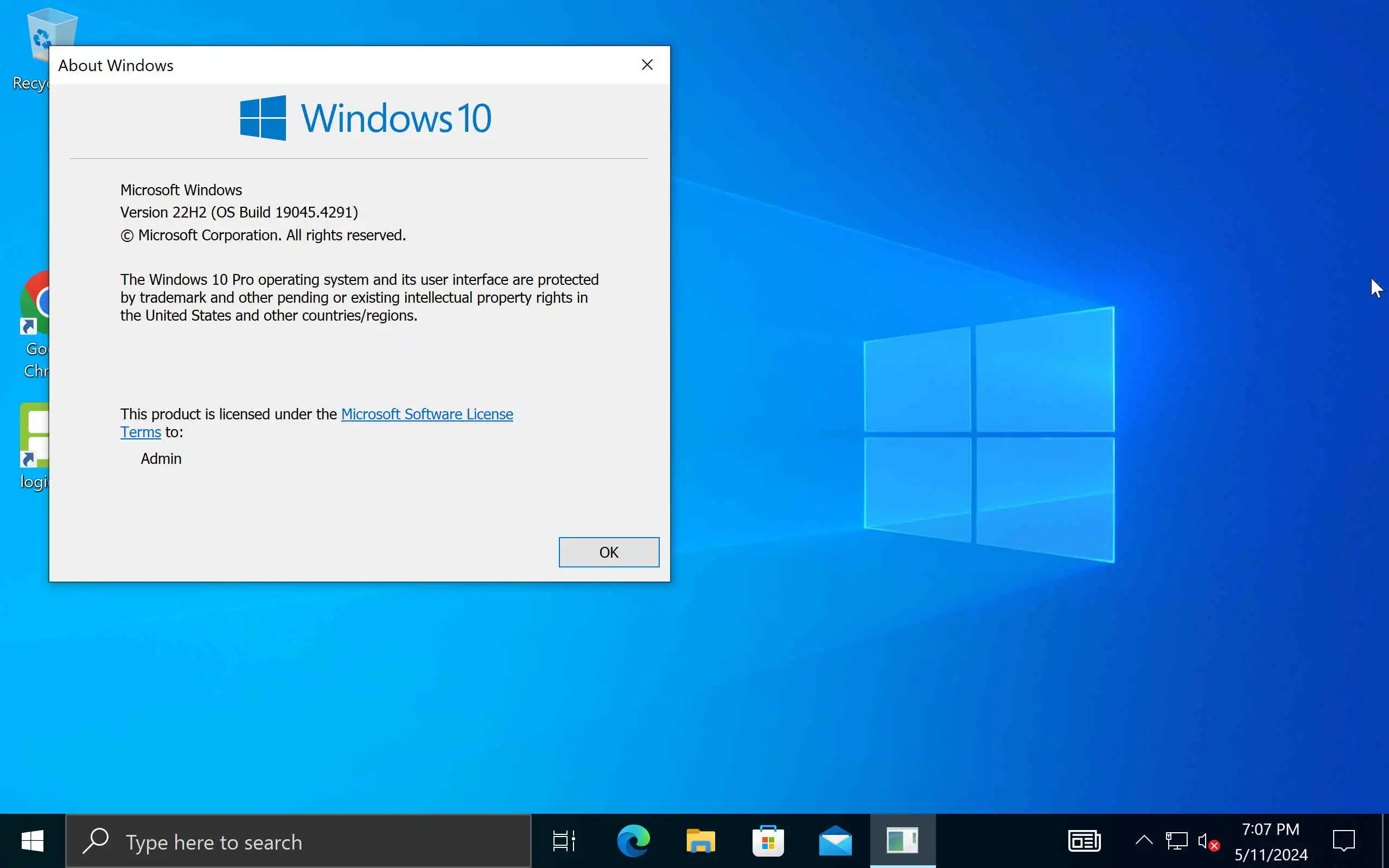1389x868 pixels.
Task: Open the Mail app from taskbar
Action: coord(835,841)
